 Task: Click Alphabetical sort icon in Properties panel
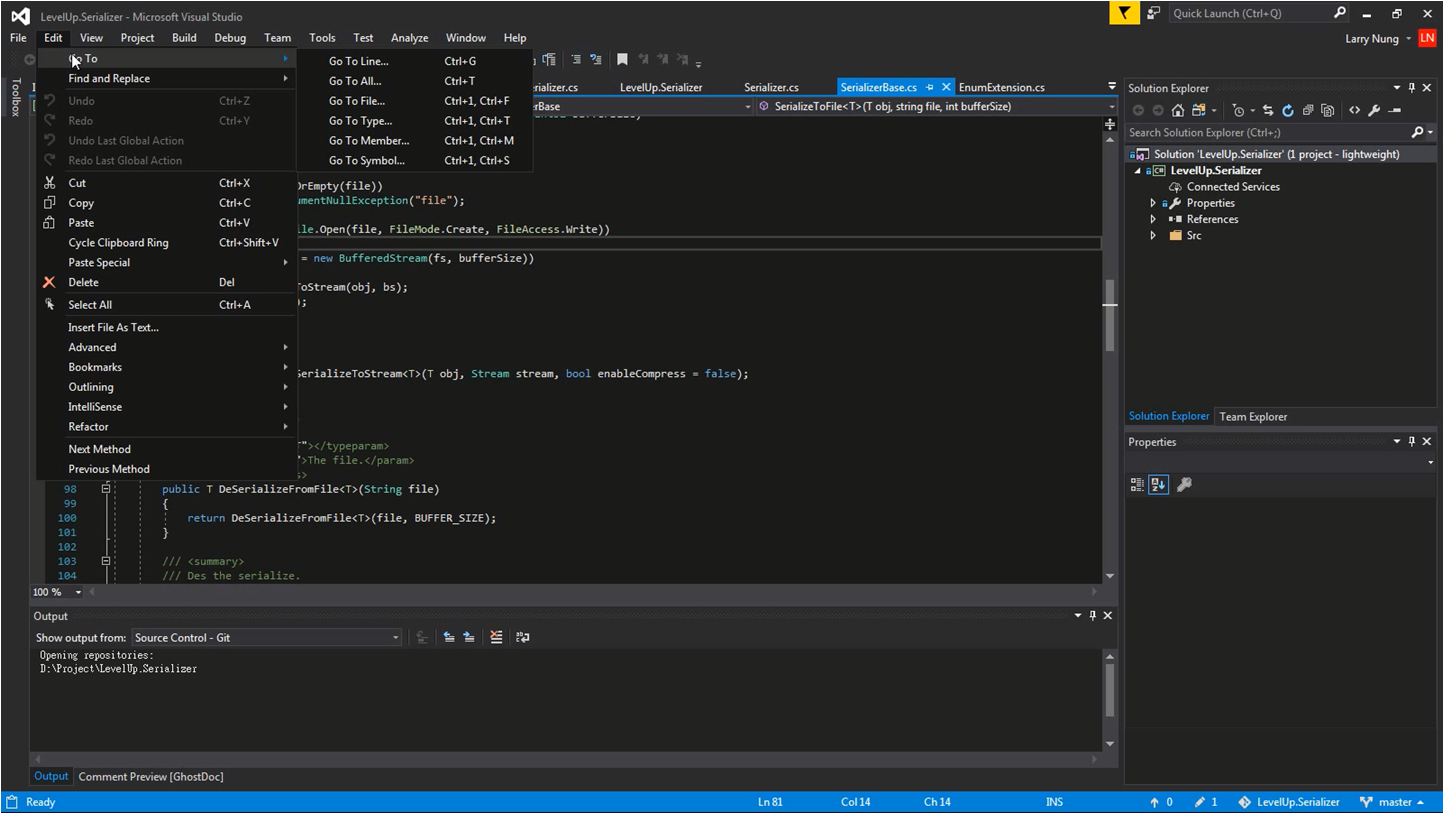click(1159, 484)
